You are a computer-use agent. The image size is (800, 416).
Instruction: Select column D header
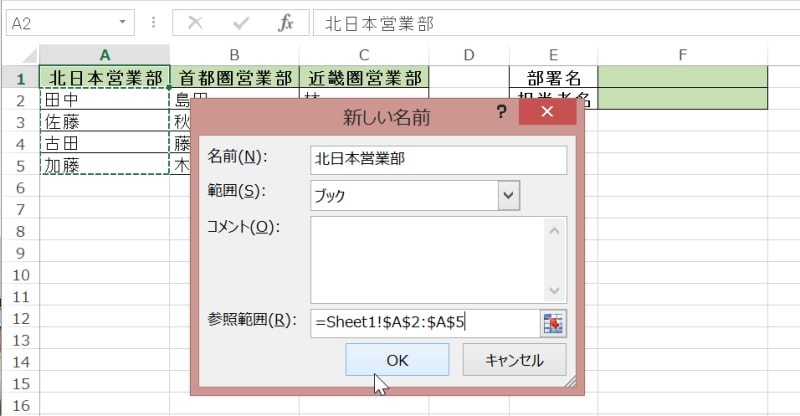point(469,55)
